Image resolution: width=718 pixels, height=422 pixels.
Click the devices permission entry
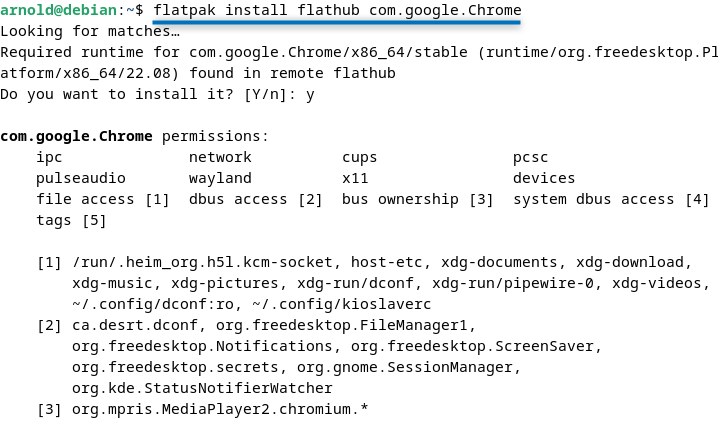[544, 178]
